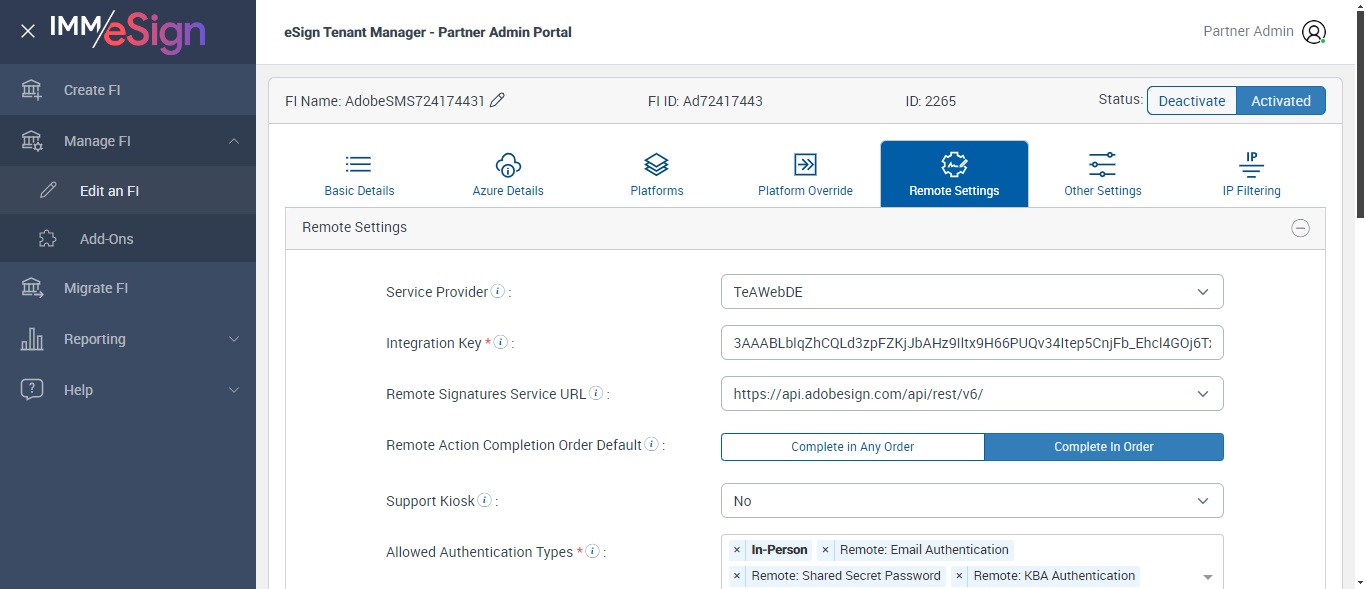Go to Create FI in the sidebar
This screenshot has width=1366, height=589.
click(x=92, y=90)
